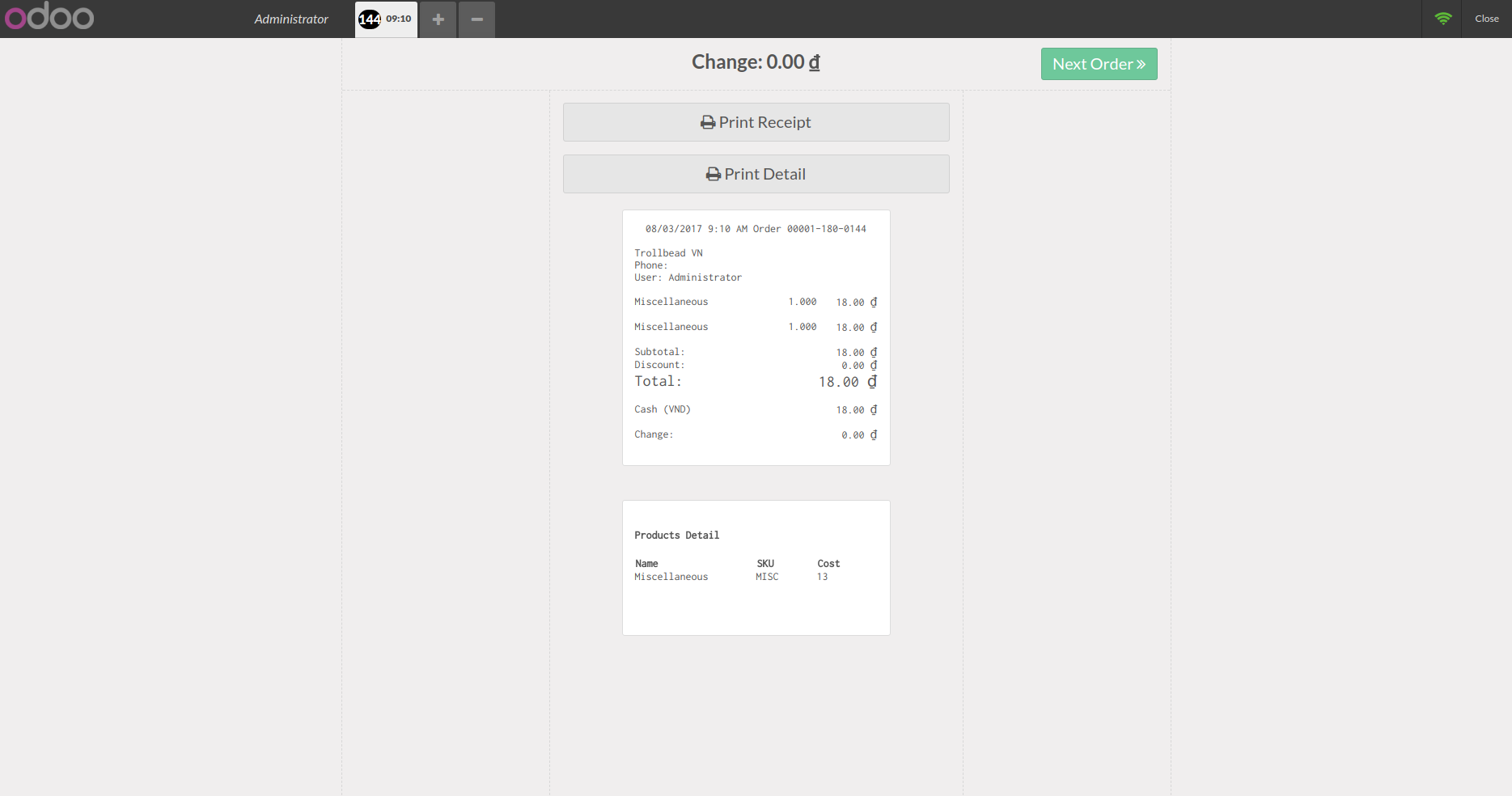Screen dimensions: 1512x796
Task: Open the Administrator cashier name
Action: click(x=291, y=19)
